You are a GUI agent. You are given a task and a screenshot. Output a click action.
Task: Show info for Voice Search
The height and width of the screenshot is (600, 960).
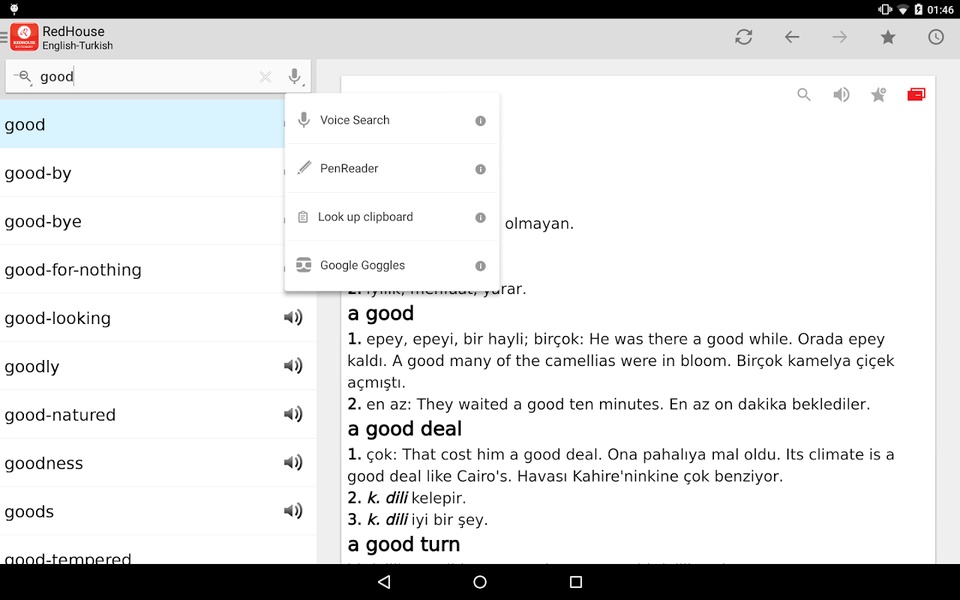click(481, 121)
